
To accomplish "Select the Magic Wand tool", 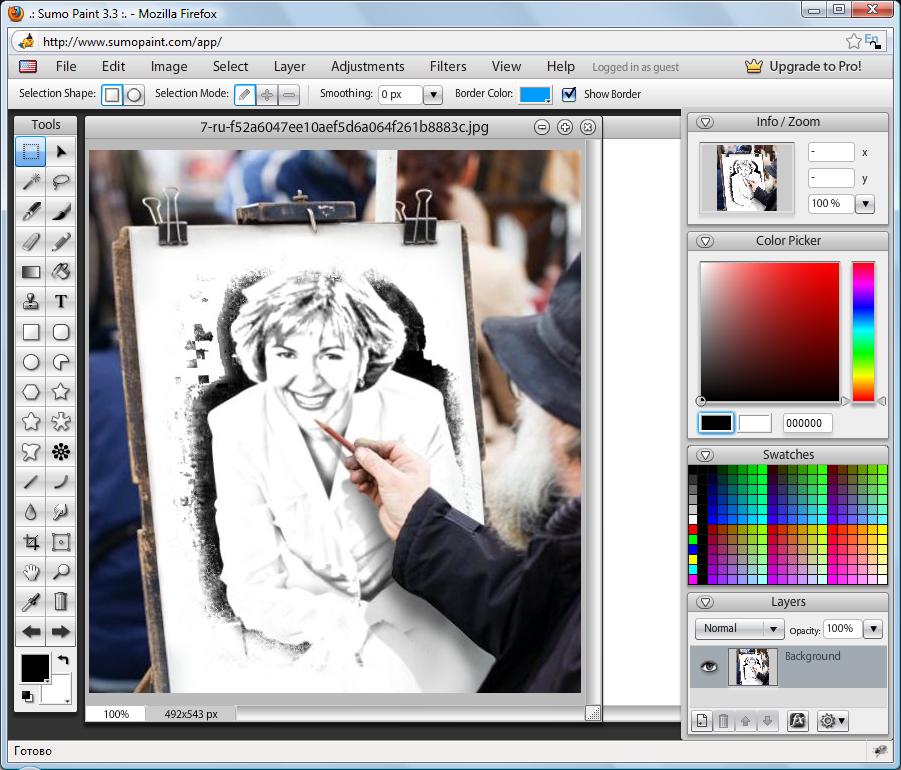I will (x=30, y=182).
